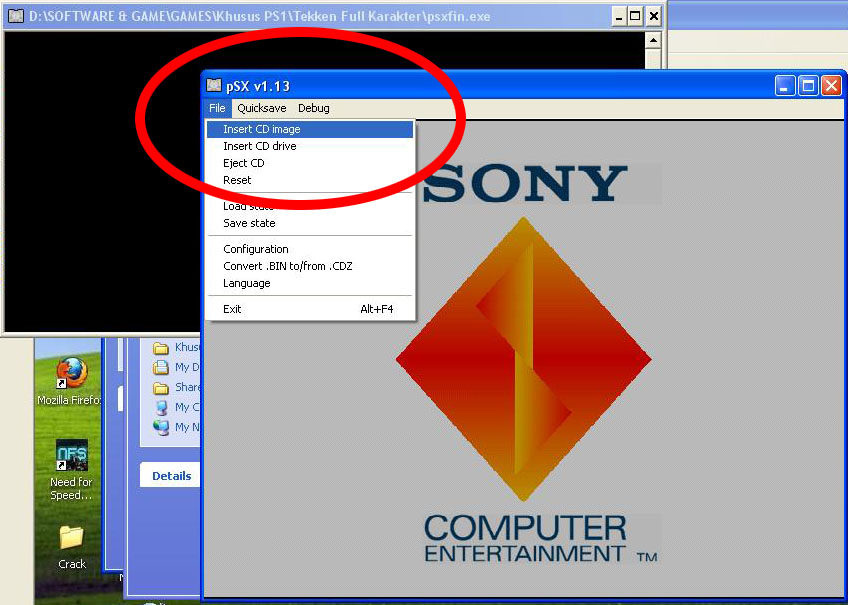Screen dimensions: 848x605
Task: Minimize the pSX v1.13 window
Action: (x=785, y=85)
